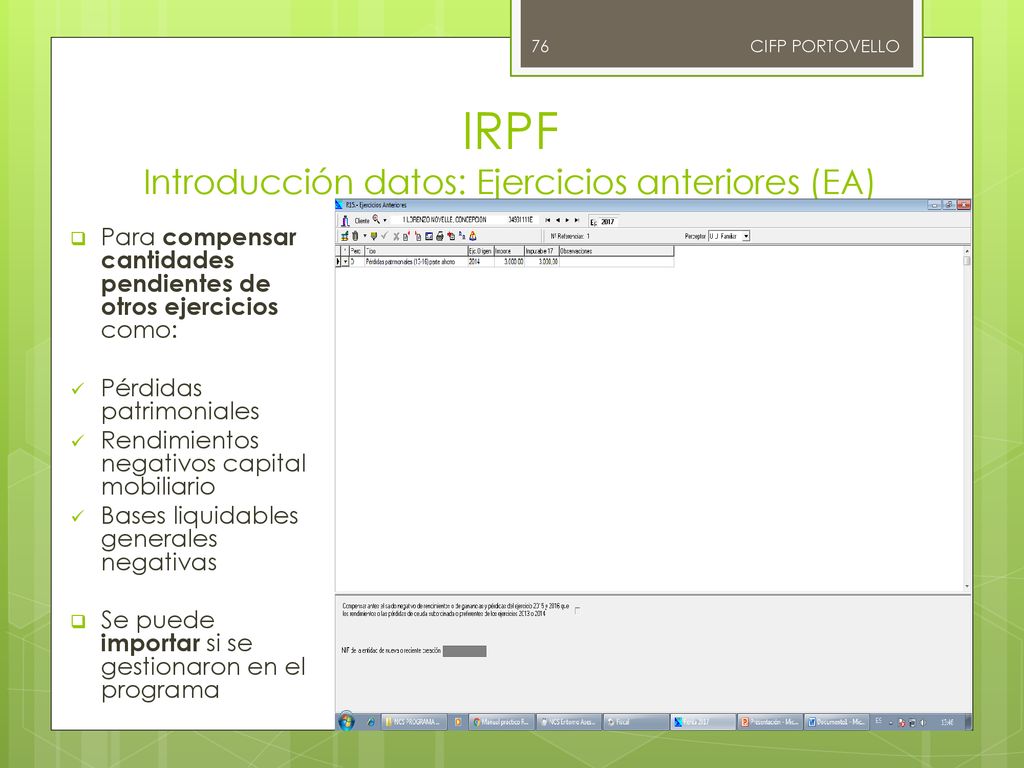This screenshot has width=1024, height=768.
Task: Click the blue form toolbar icon
Action: tap(429, 236)
